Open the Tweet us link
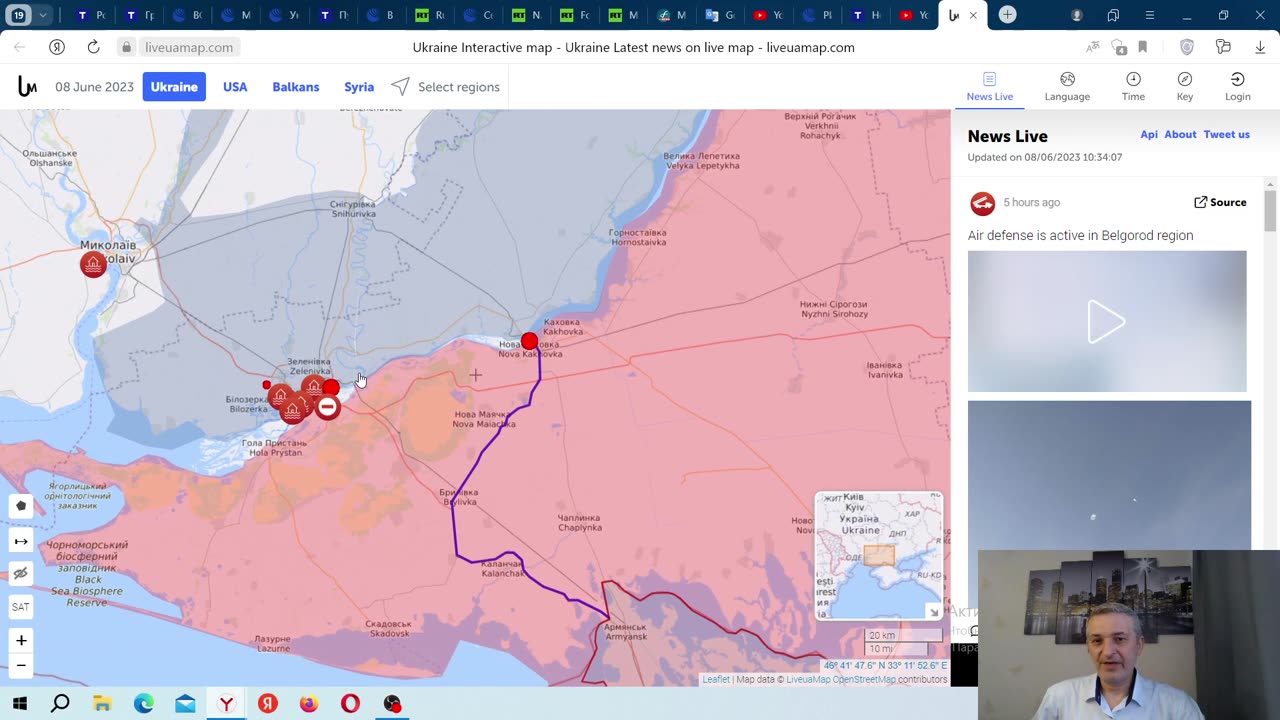 click(x=1227, y=134)
